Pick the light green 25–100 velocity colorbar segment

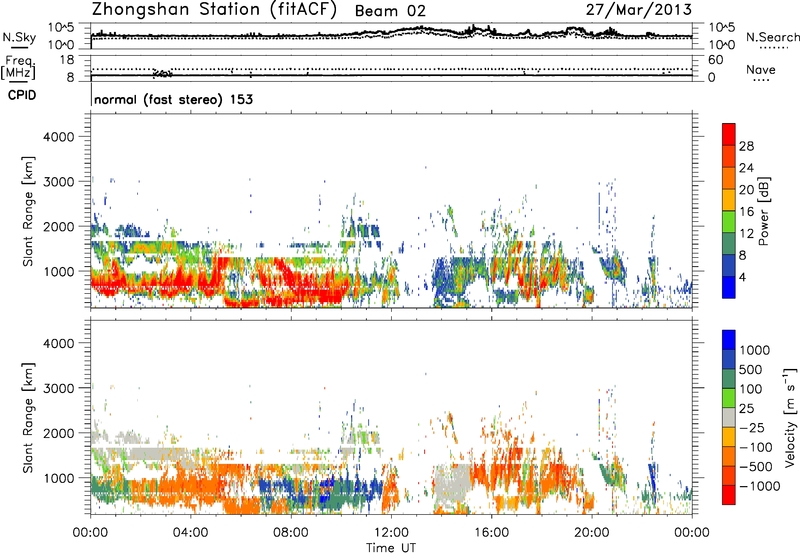(729, 398)
